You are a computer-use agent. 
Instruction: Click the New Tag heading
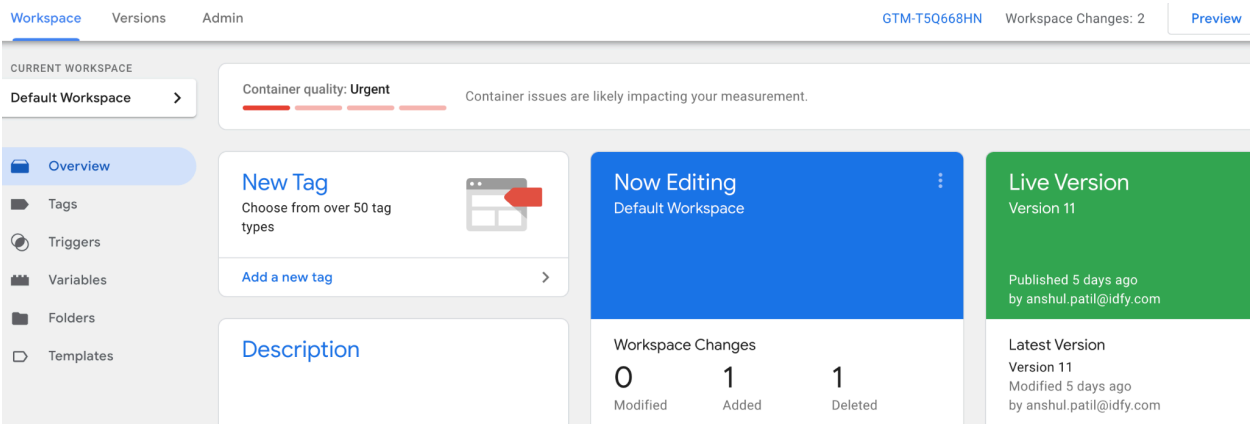click(x=285, y=183)
